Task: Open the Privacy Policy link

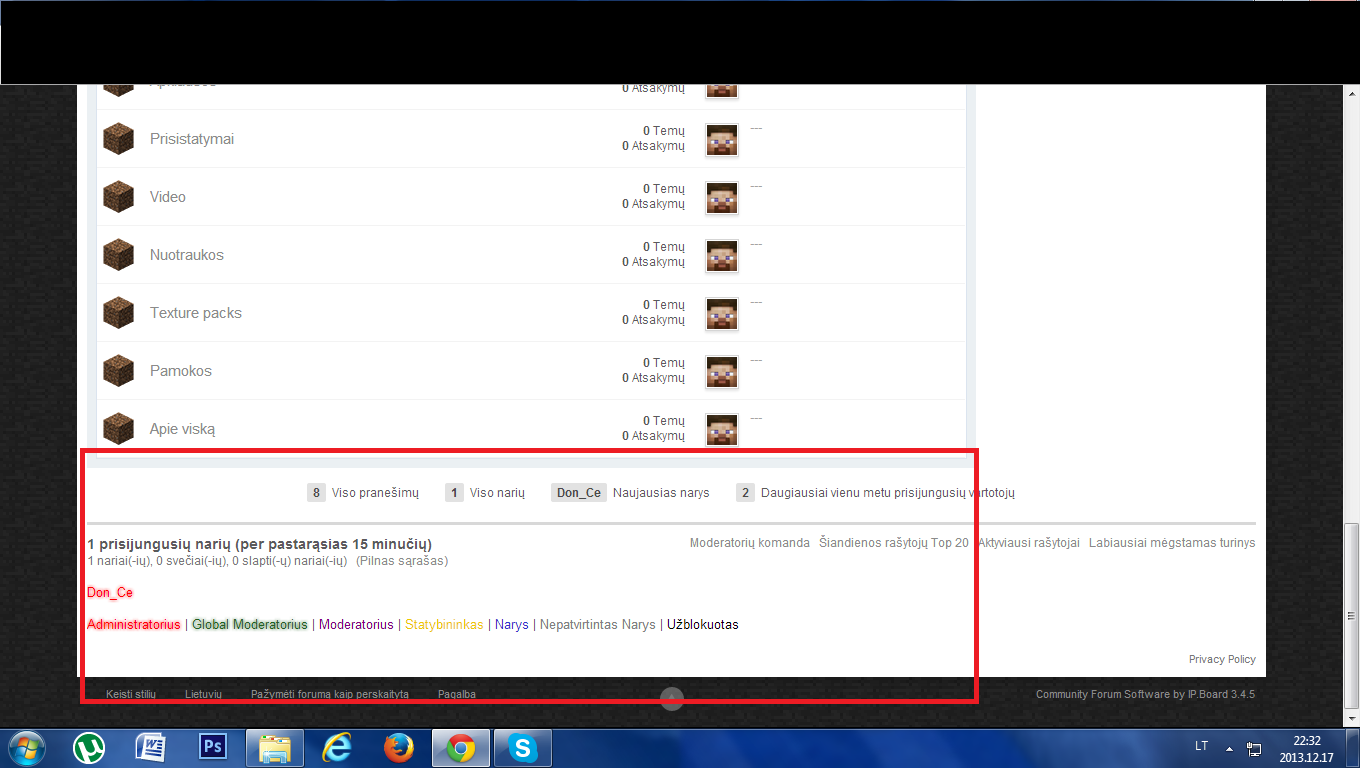Action: [1222, 660]
